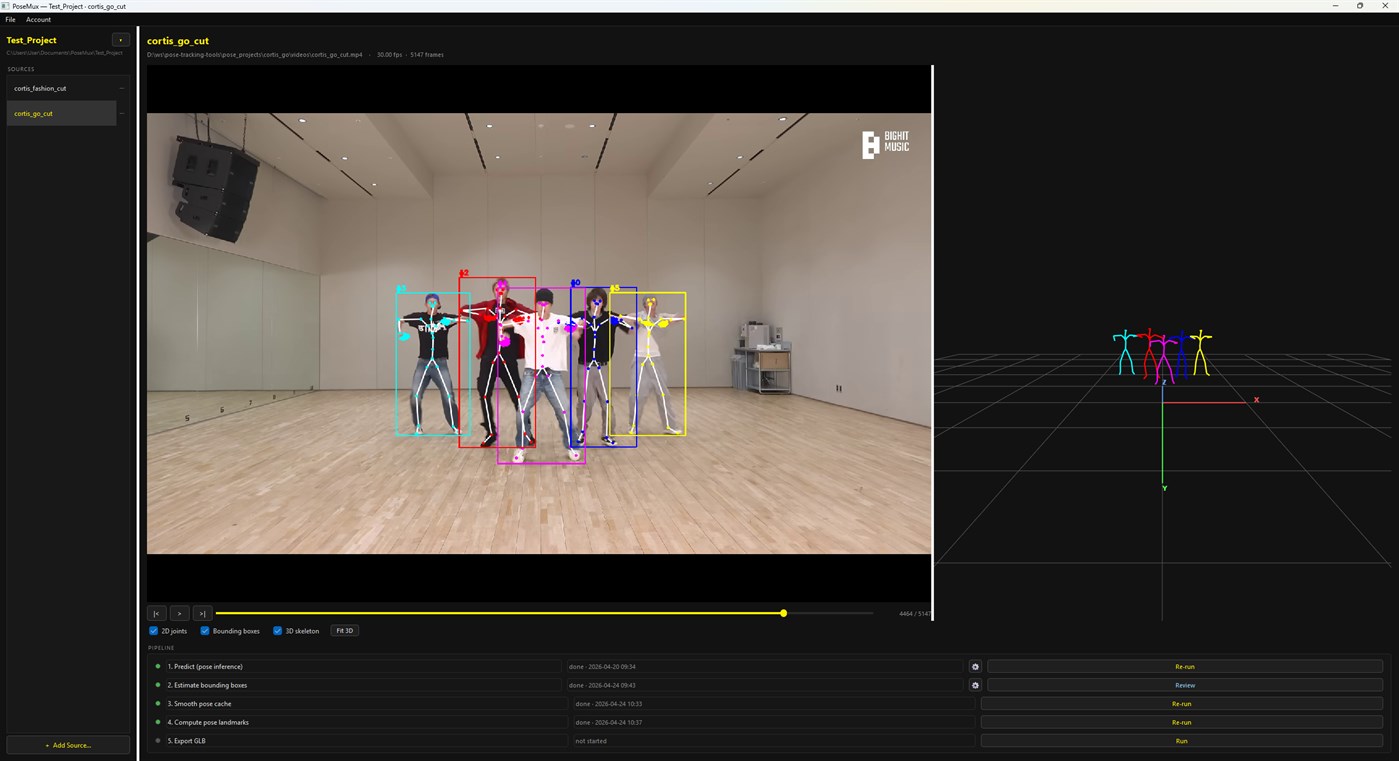Click the Test_Project title in the sidebar
This screenshot has width=1399, height=761.
pos(32,40)
